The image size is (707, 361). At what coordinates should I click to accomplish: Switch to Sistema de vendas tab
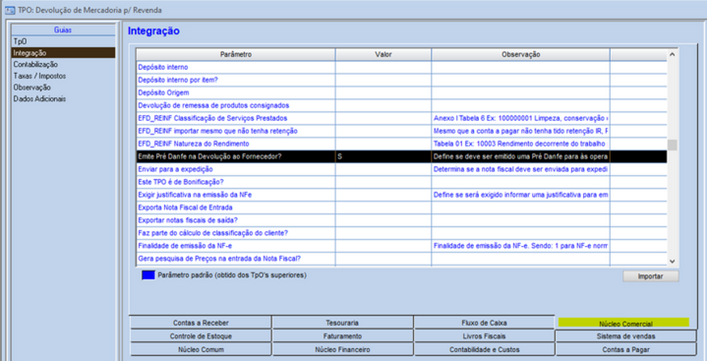(x=626, y=336)
